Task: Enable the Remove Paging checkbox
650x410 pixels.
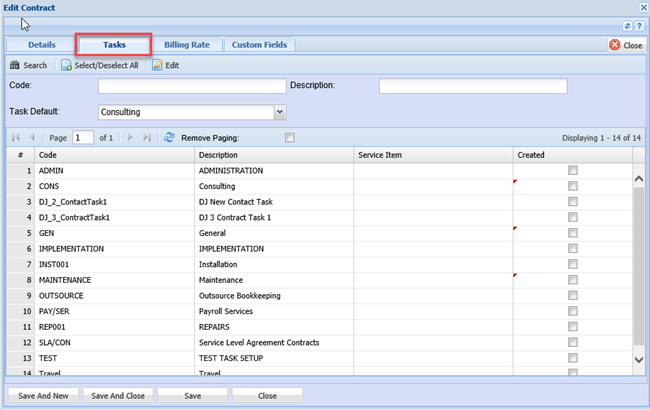Action: [290, 137]
